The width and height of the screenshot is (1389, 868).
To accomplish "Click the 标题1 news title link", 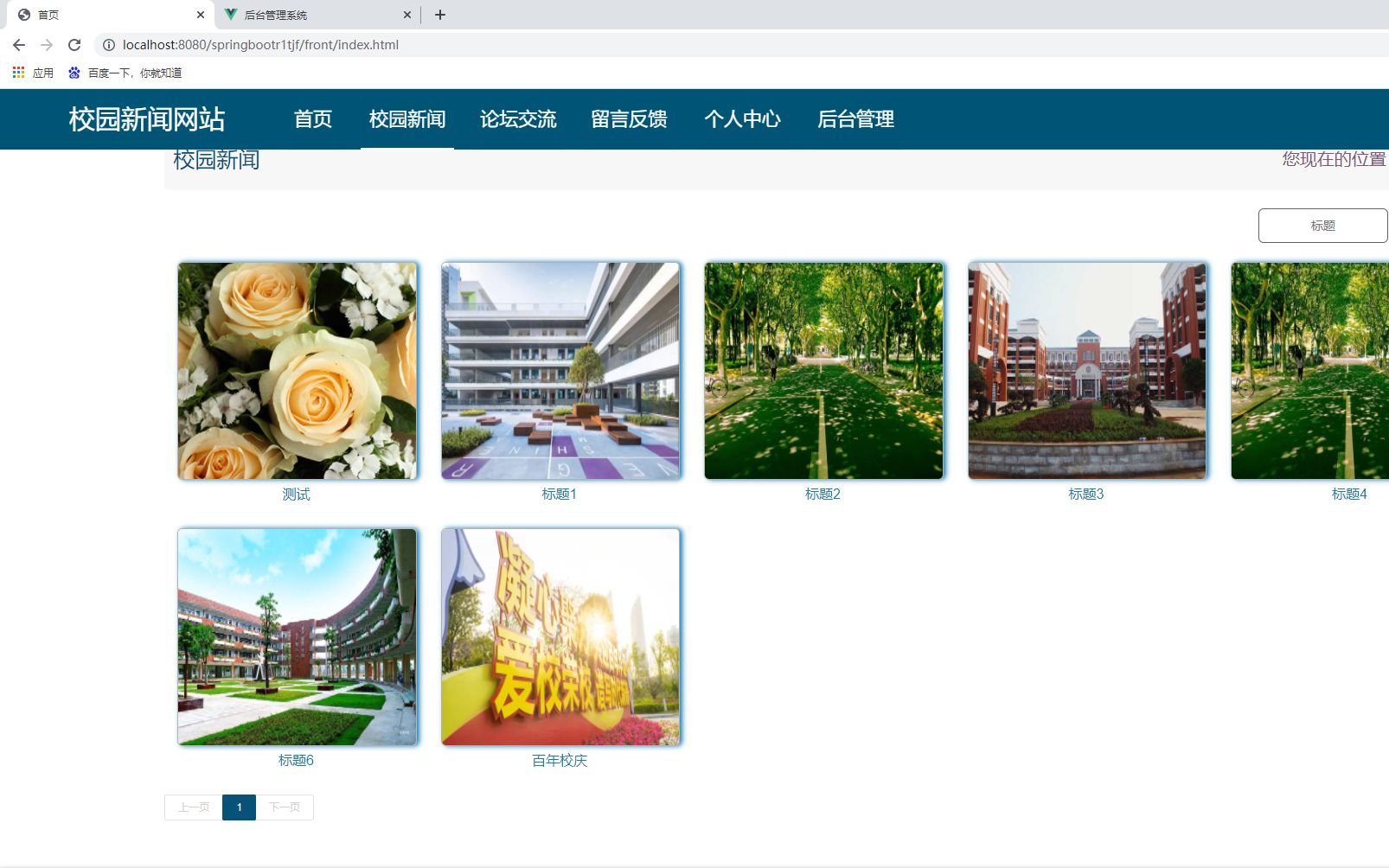I will 560,495.
